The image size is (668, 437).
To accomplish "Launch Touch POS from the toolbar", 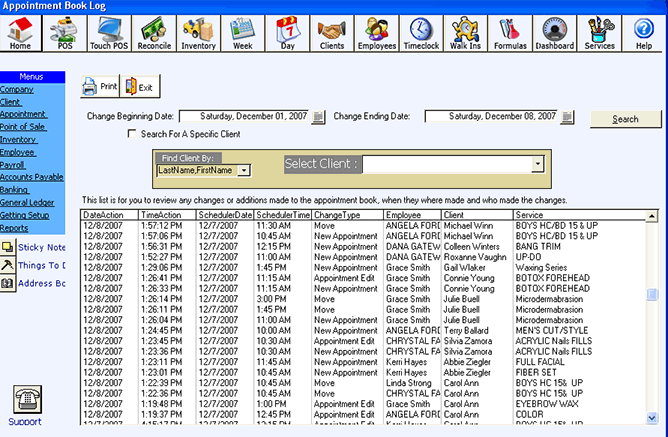I will pos(109,33).
